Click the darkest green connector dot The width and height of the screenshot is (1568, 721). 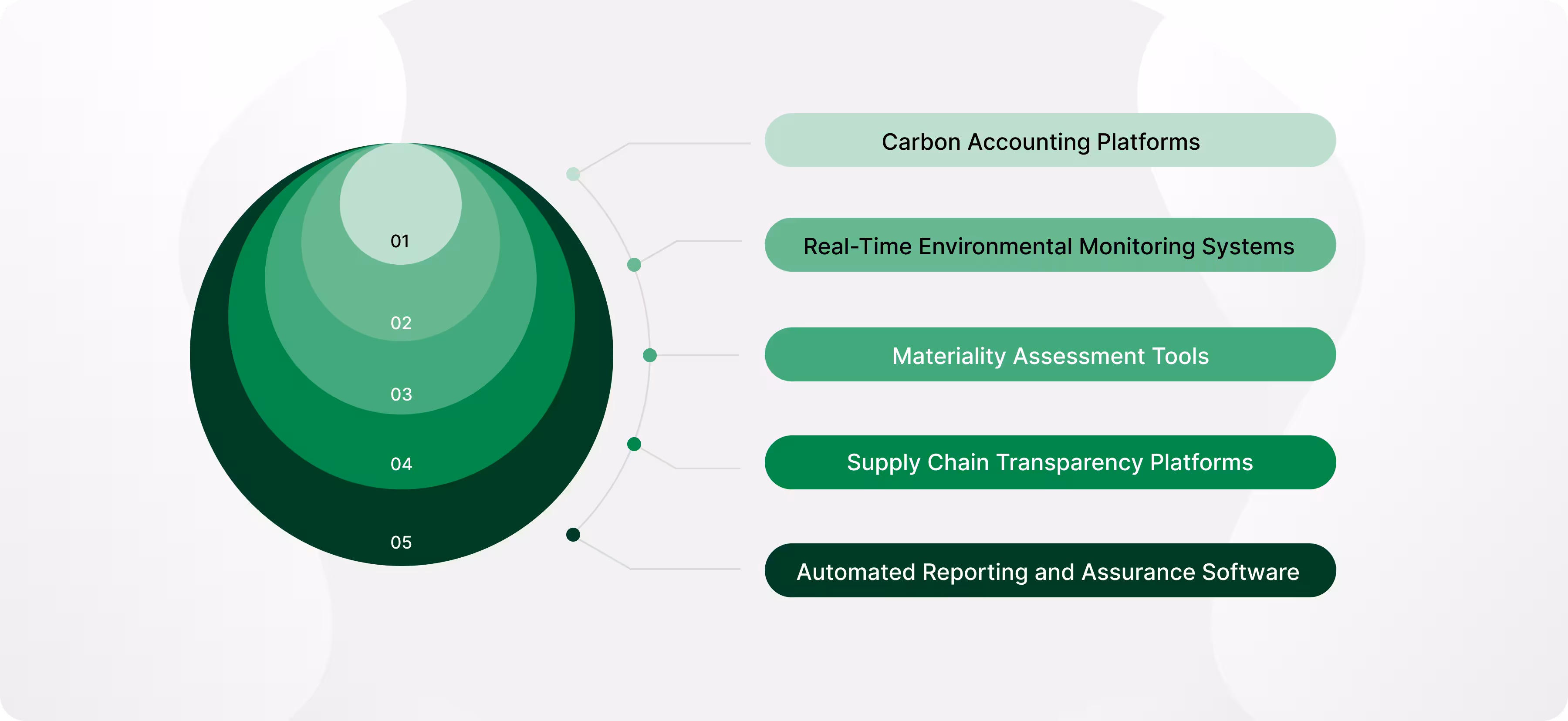click(x=573, y=535)
